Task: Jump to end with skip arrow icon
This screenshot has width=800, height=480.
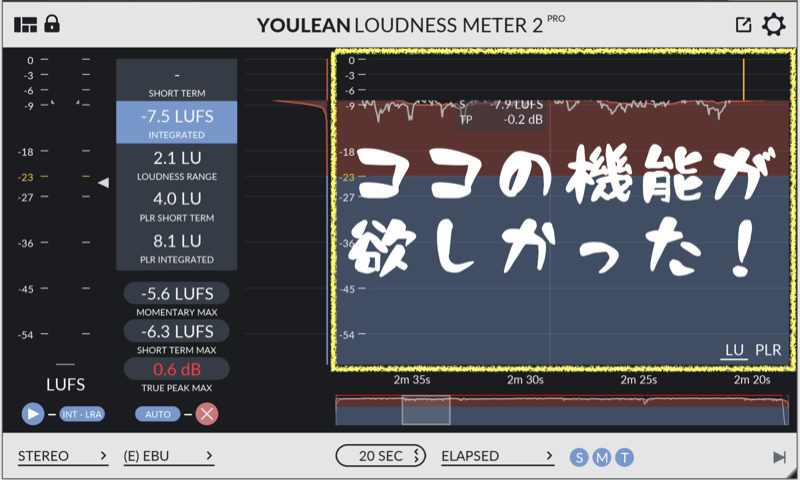Action: coord(779,457)
